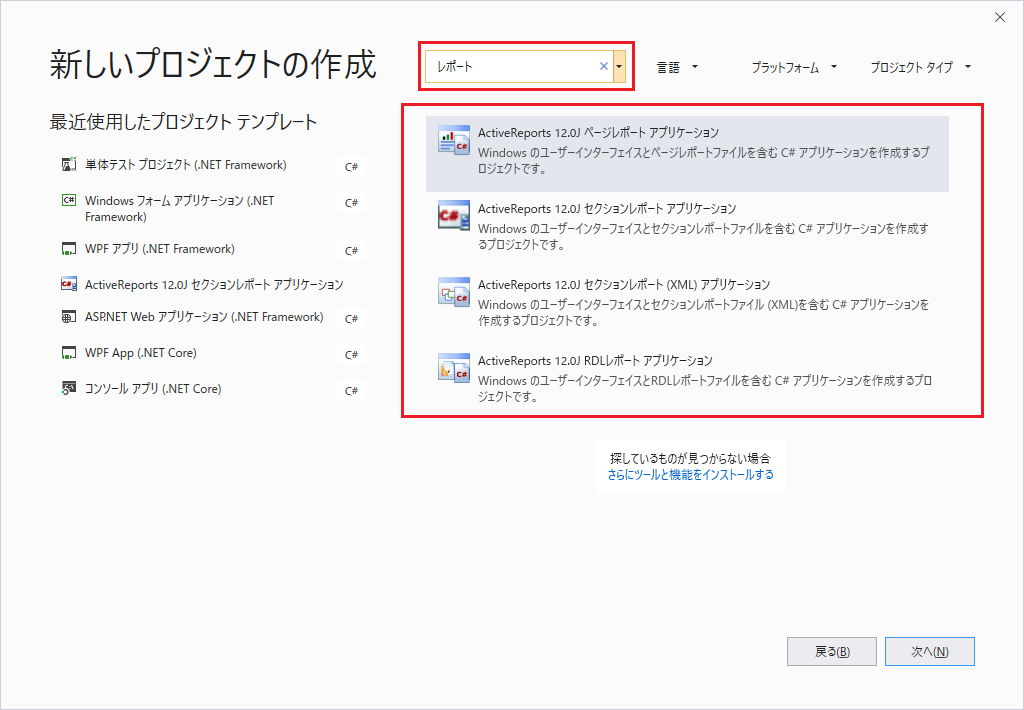Click the ASP.NET Web アプリケーション icon
The width and height of the screenshot is (1024, 710).
69,317
